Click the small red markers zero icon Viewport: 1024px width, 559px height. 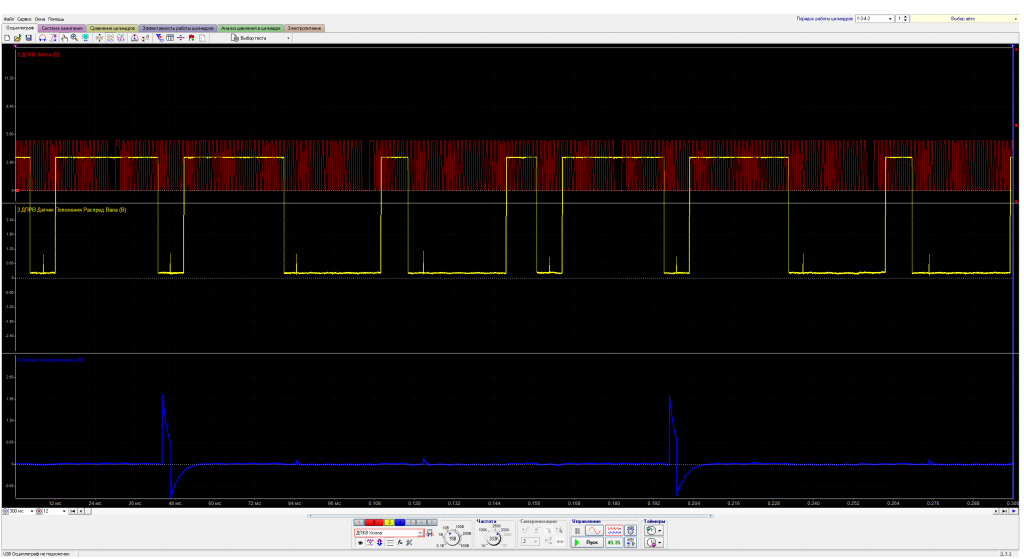pyautogui.click(x=146, y=38)
